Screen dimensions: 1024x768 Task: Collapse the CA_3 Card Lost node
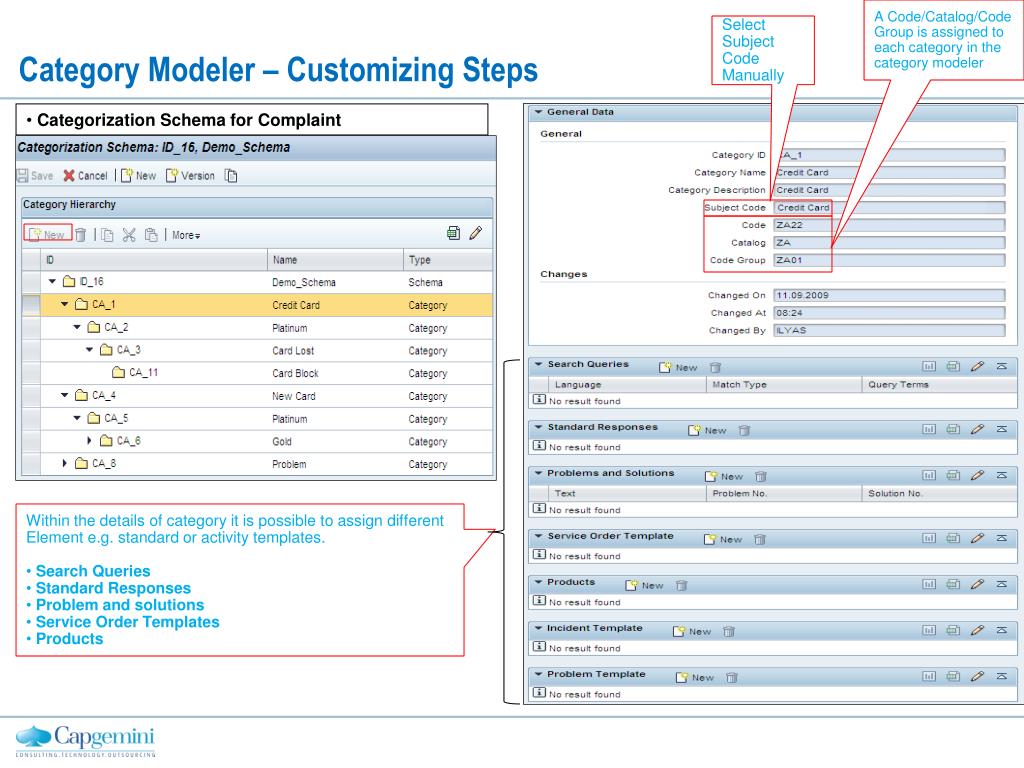tap(89, 349)
